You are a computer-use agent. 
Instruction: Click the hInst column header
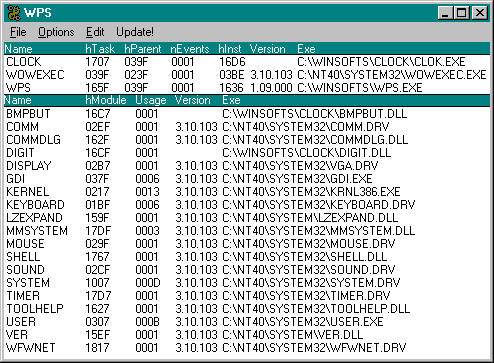(x=230, y=49)
